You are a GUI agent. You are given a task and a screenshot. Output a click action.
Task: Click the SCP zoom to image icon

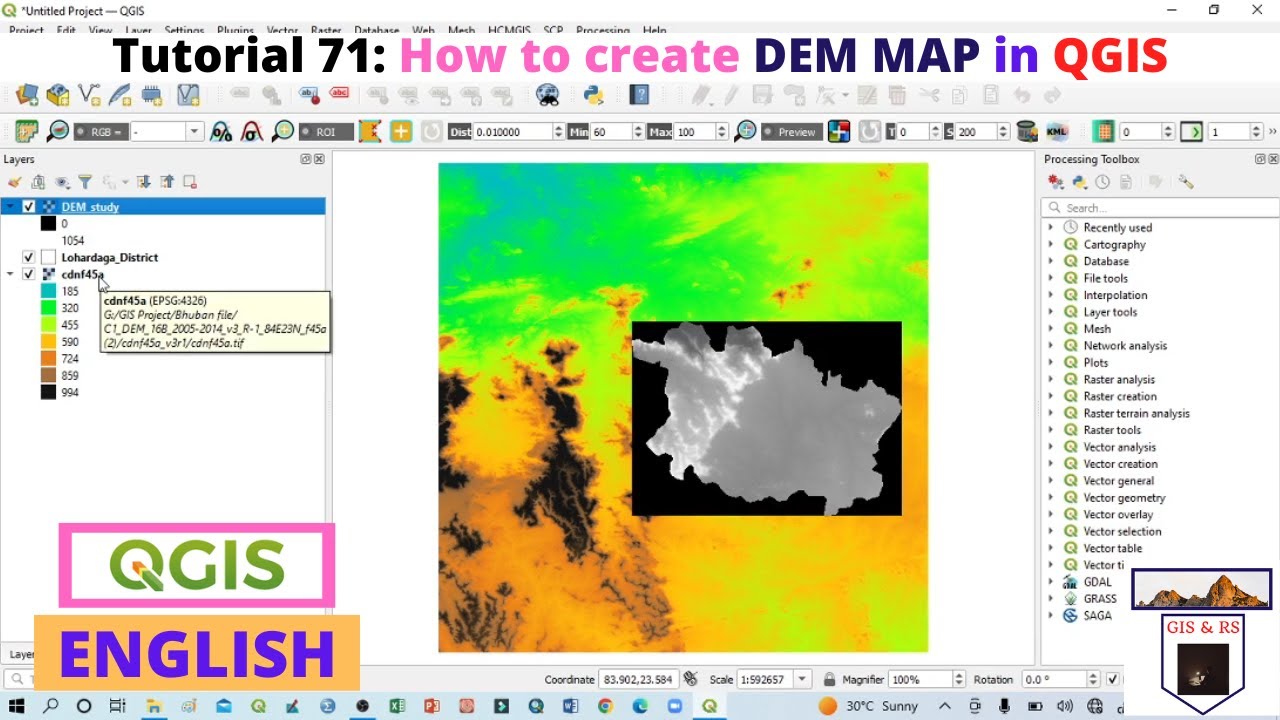[x=58, y=131]
